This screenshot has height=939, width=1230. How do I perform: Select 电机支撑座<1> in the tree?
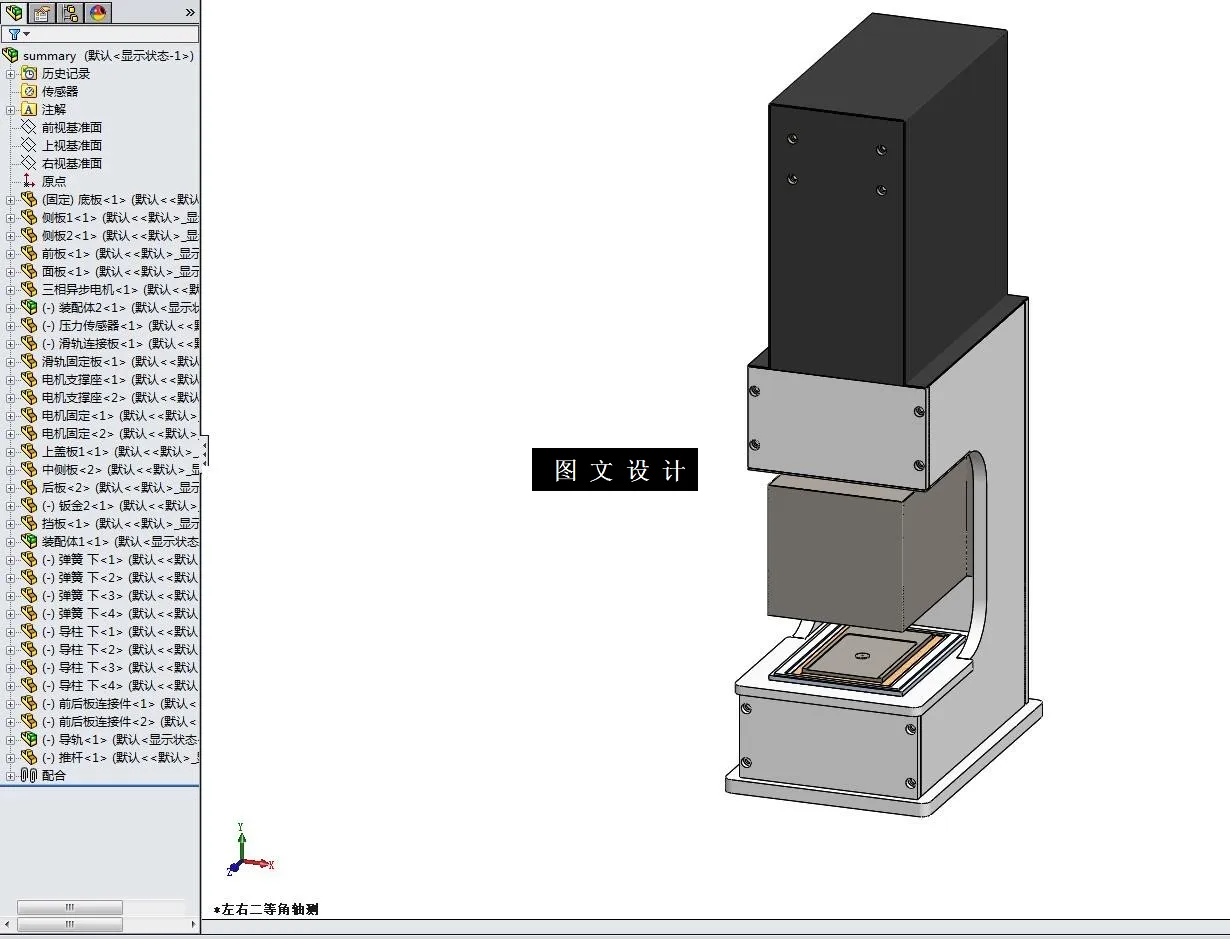pyautogui.click(x=120, y=379)
